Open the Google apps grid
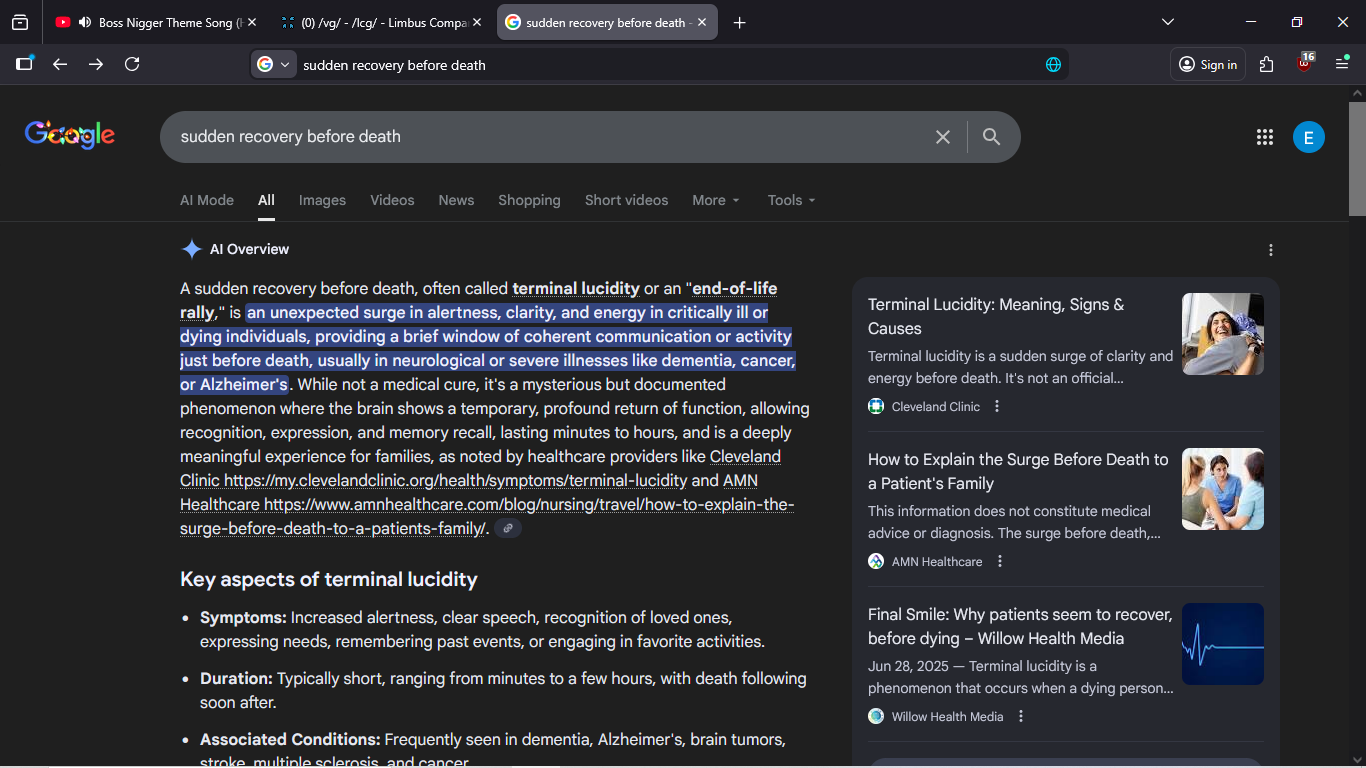1366x768 pixels. tap(1265, 137)
